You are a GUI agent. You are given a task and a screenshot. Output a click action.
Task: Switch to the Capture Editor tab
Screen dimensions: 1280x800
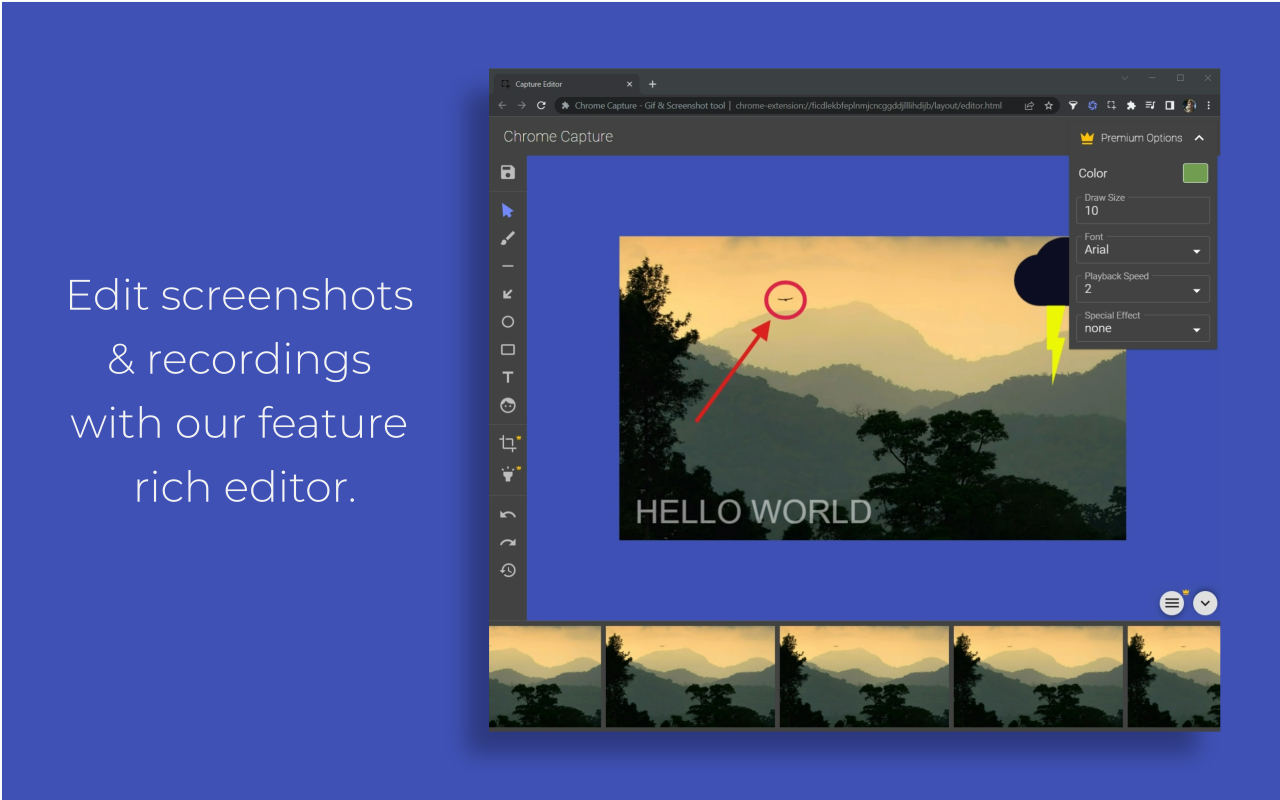(567, 84)
